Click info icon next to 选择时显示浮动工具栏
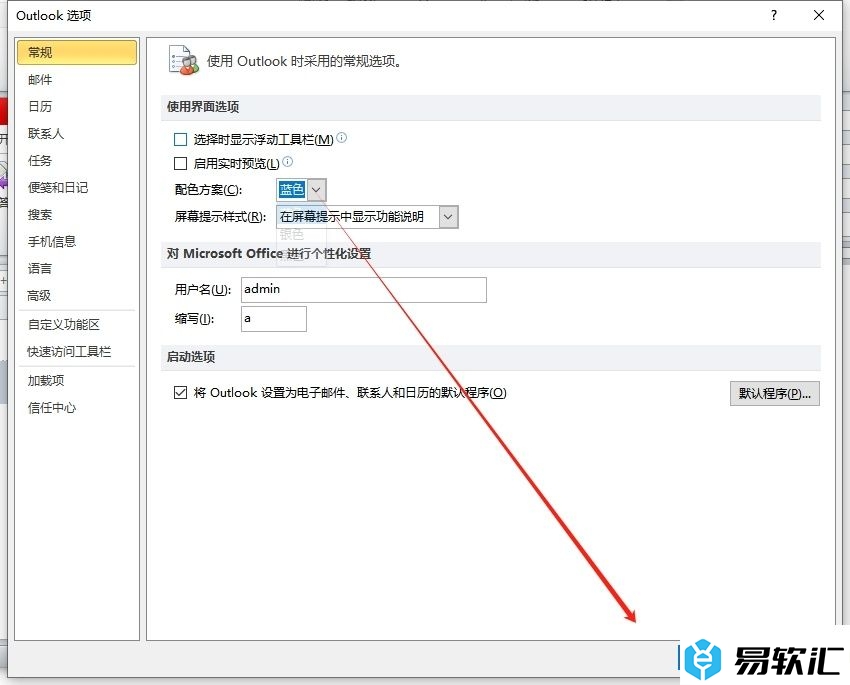The height and width of the screenshot is (685, 850). point(342,138)
